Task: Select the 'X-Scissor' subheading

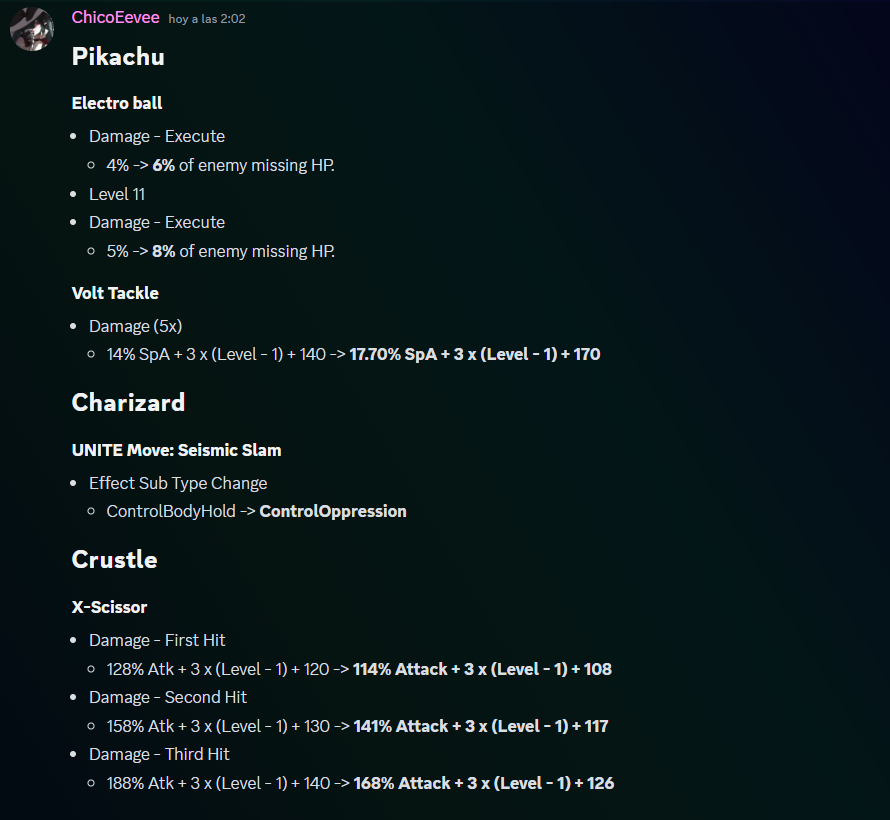Action: (x=110, y=607)
